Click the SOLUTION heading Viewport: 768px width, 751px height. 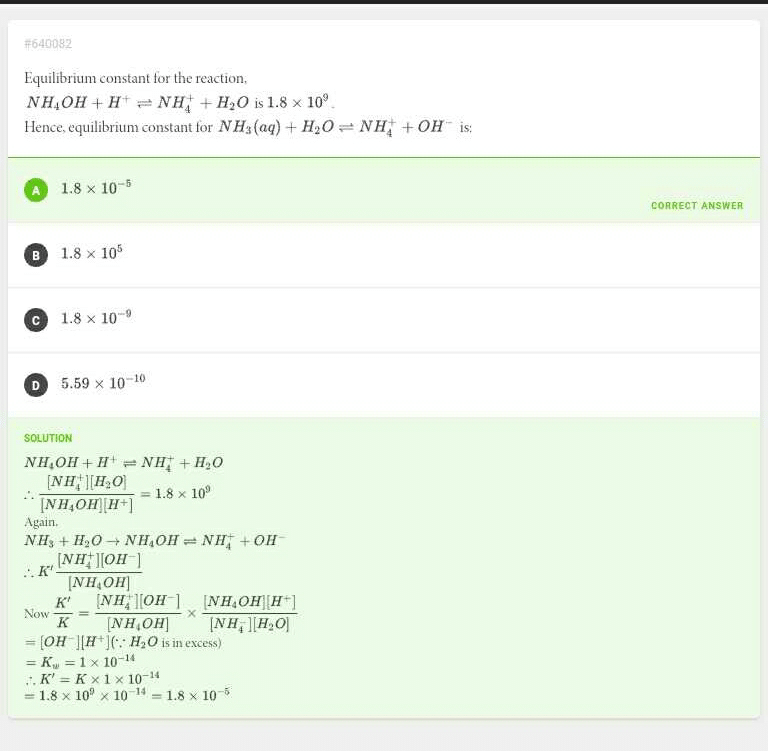(x=48, y=438)
